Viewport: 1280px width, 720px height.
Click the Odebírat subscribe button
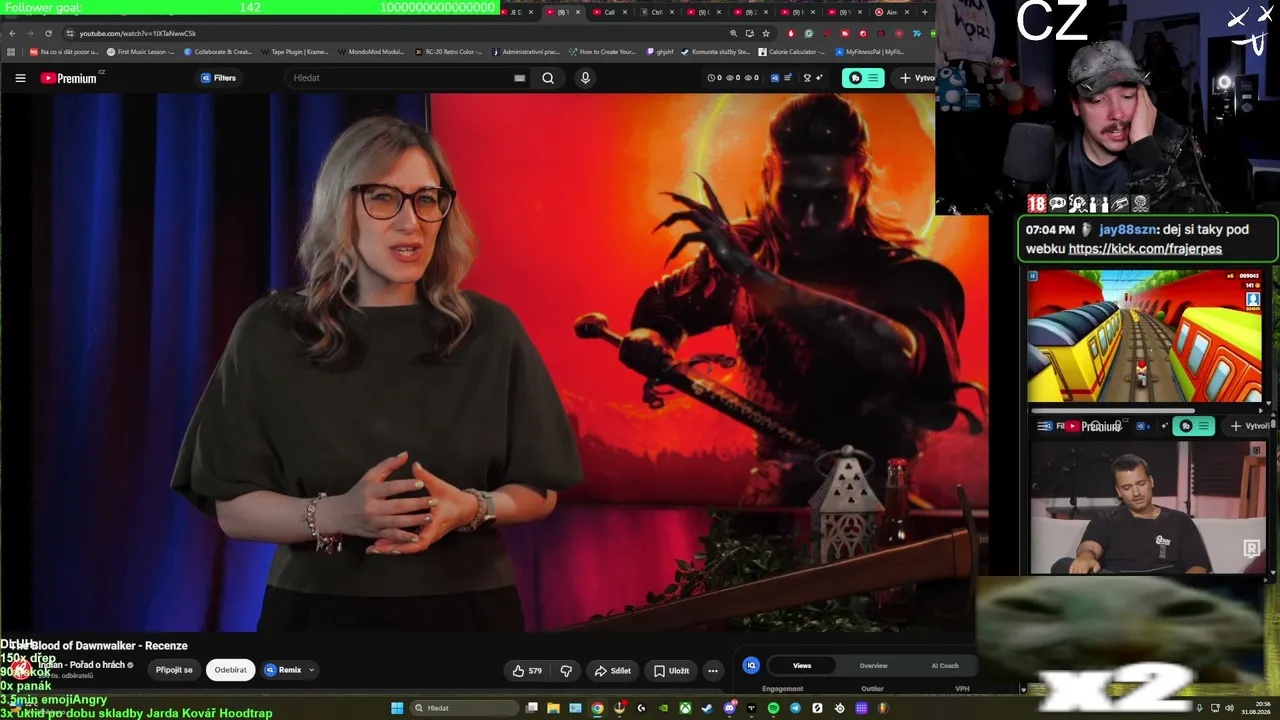pos(230,670)
